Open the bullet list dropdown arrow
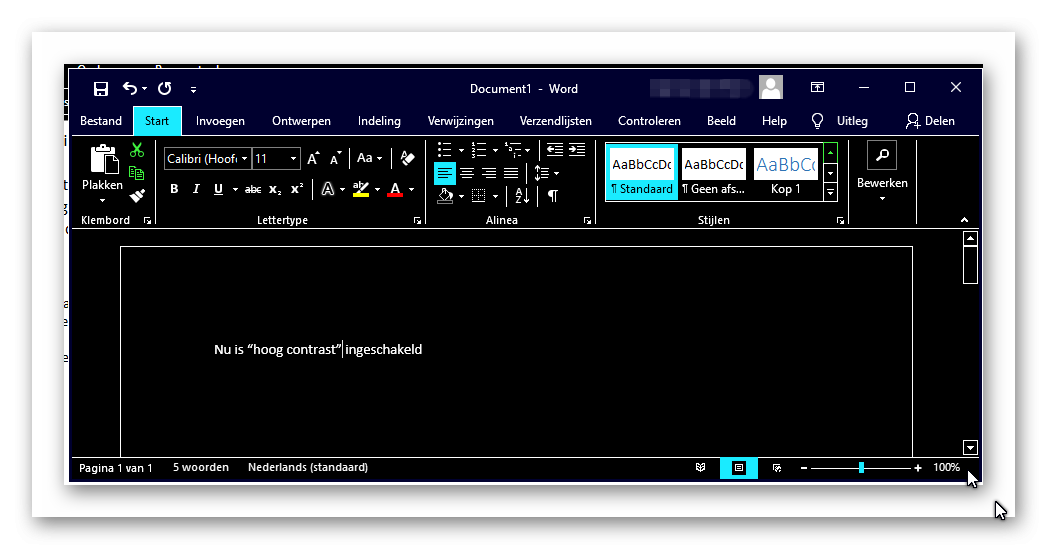This screenshot has height=549, width=1047. coord(461,150)
